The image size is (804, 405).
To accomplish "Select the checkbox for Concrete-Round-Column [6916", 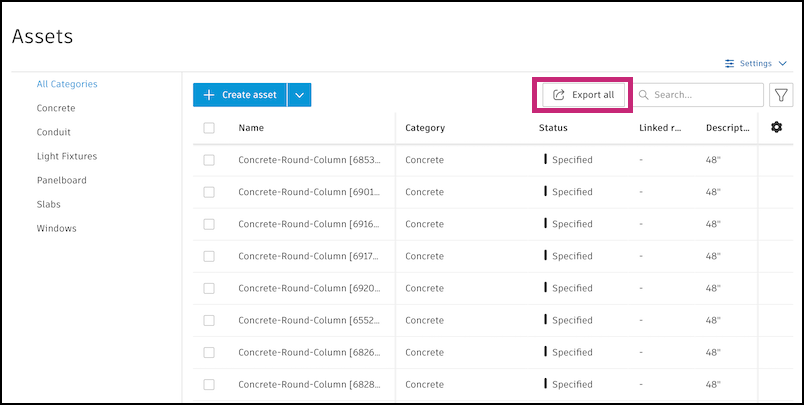I will point(209,224).
